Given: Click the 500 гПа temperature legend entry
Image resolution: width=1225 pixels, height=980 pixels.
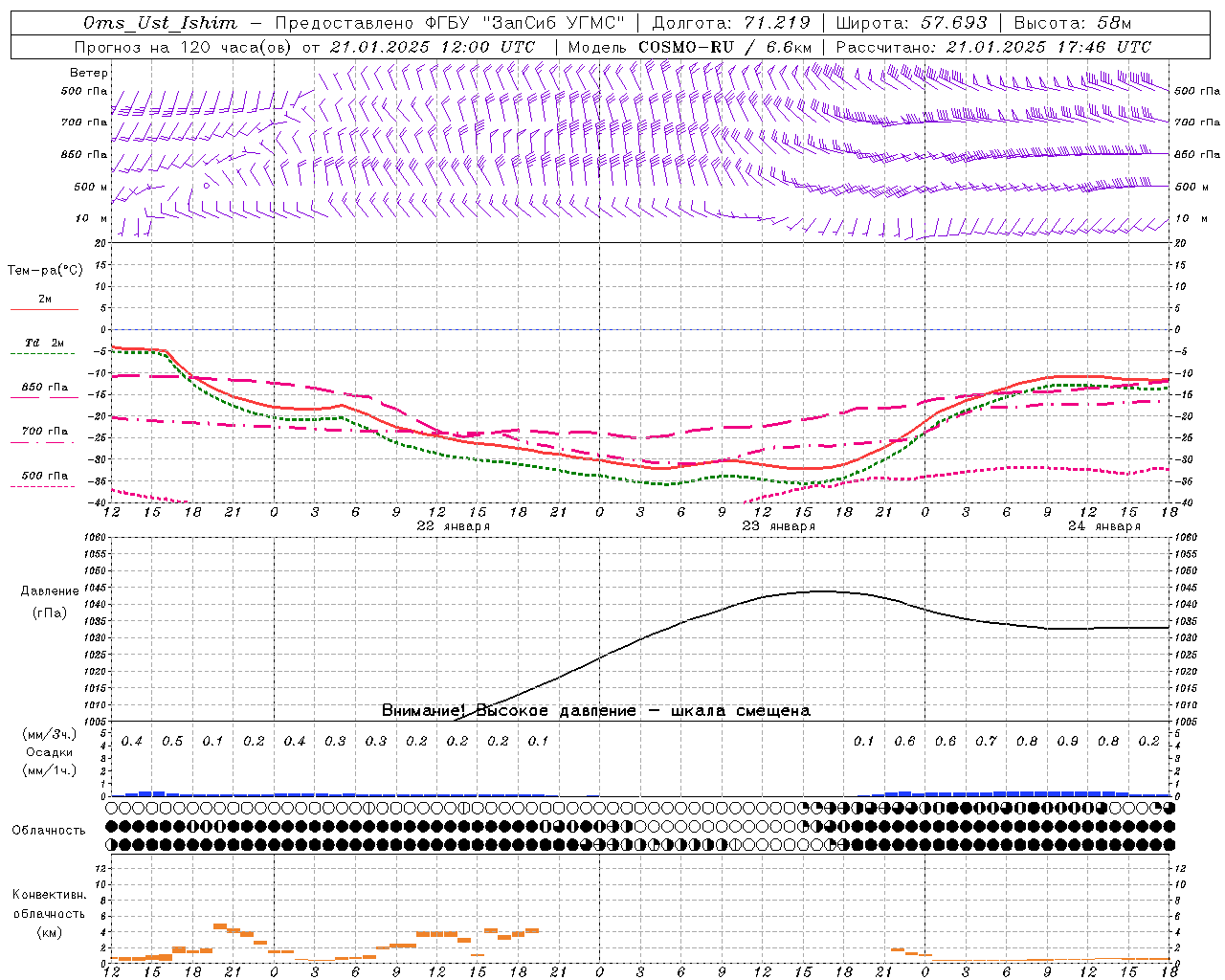Looking at the screenshot, I should [45, 476].
